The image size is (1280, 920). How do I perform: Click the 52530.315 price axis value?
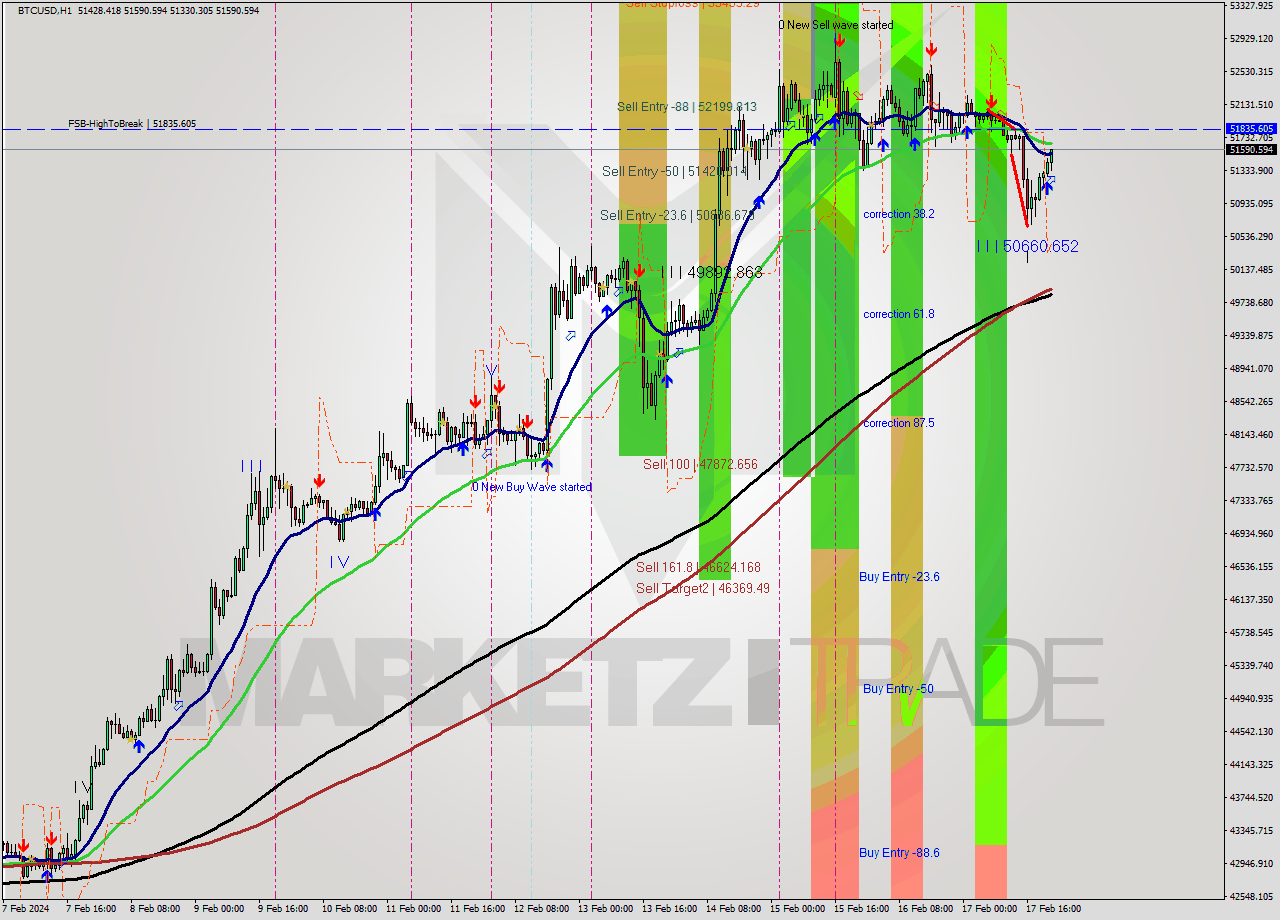point(1251,72)
